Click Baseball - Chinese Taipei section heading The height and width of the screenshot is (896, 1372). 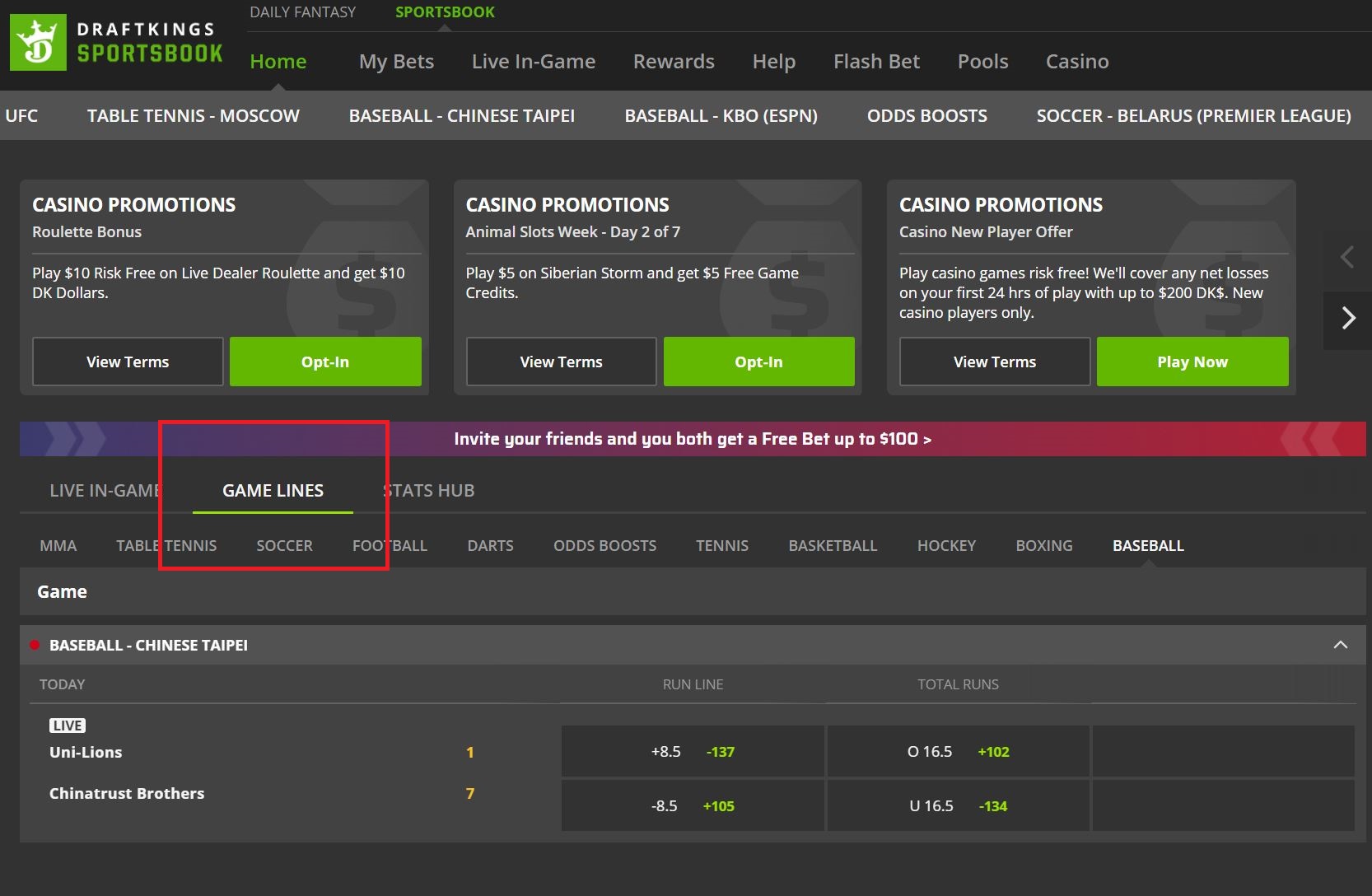tap(148, 645)
